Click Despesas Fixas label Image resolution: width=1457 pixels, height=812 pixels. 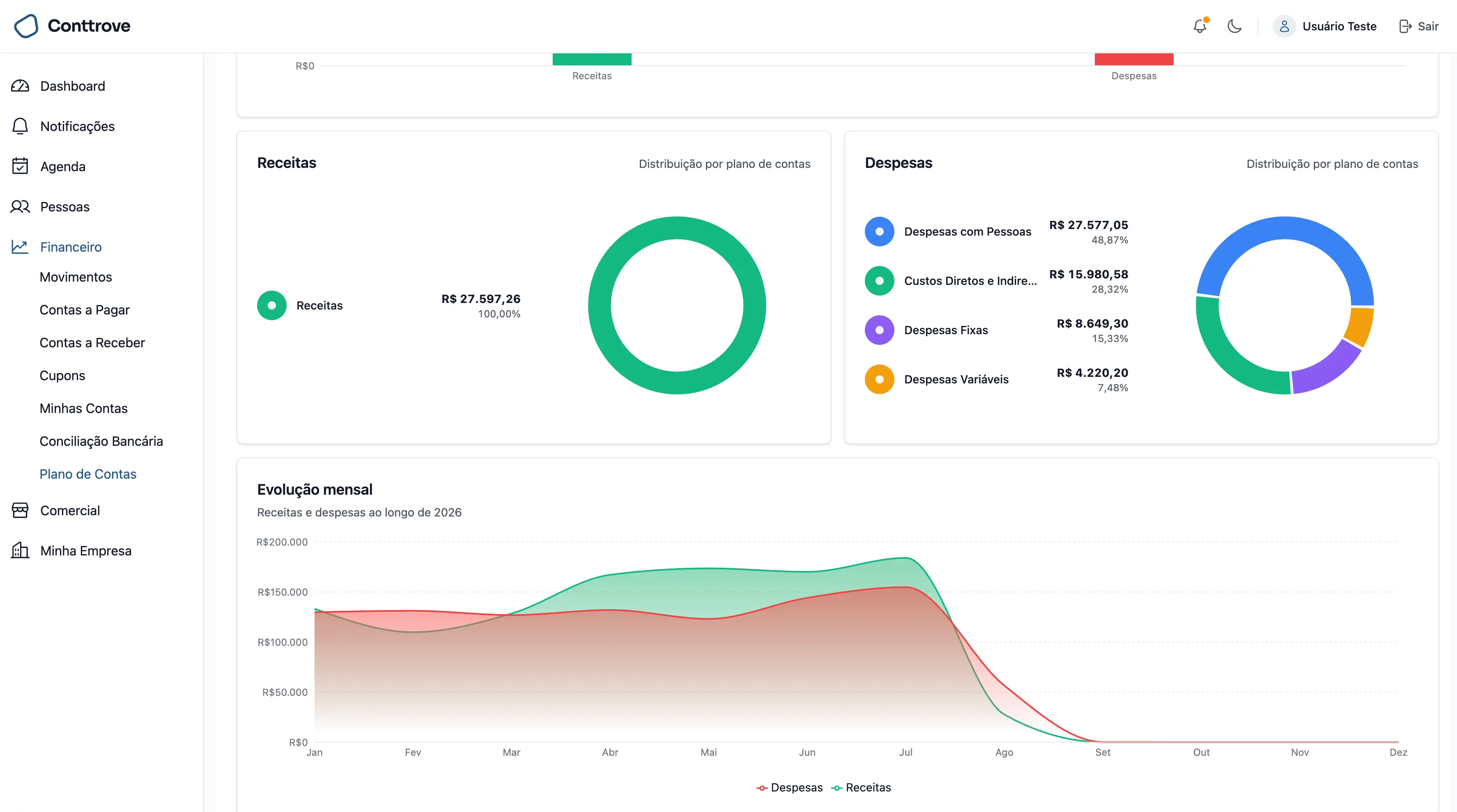tap(946, 330)
